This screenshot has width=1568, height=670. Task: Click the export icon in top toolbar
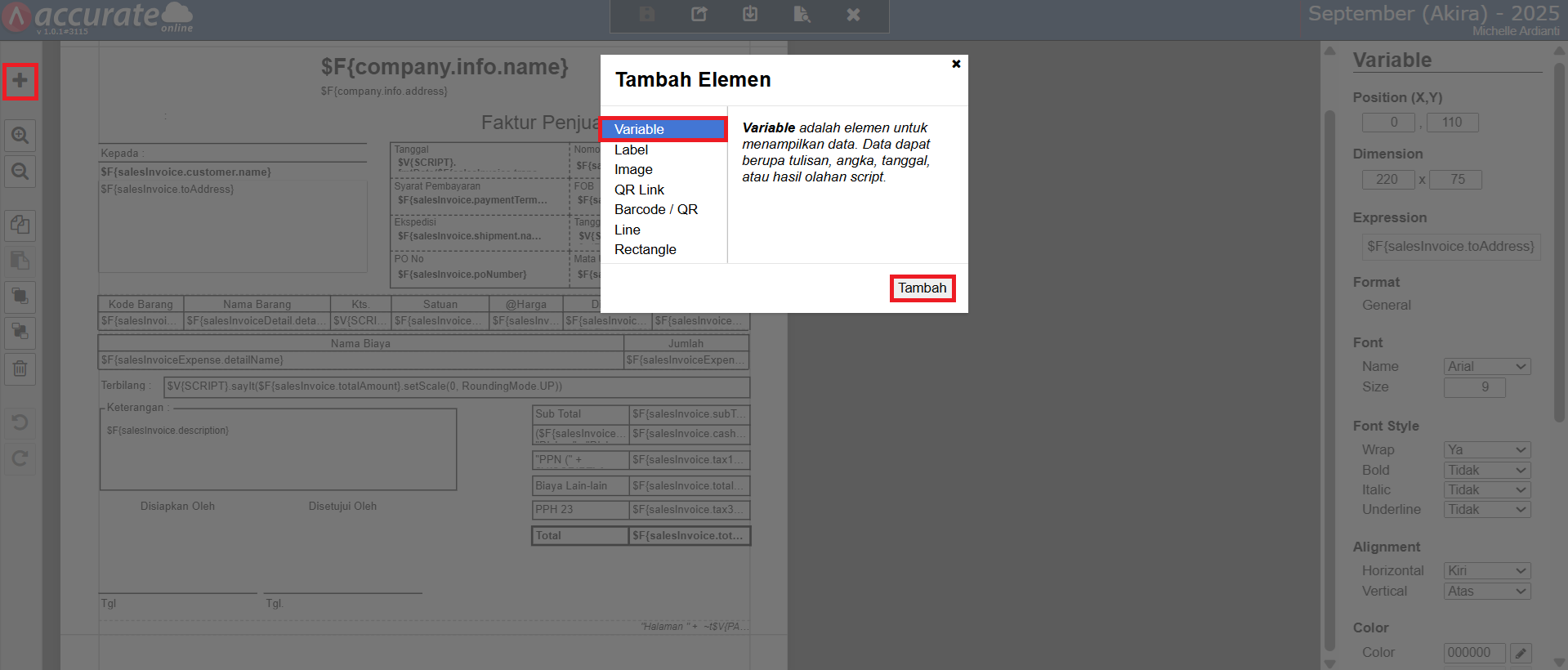coord(699,15)
